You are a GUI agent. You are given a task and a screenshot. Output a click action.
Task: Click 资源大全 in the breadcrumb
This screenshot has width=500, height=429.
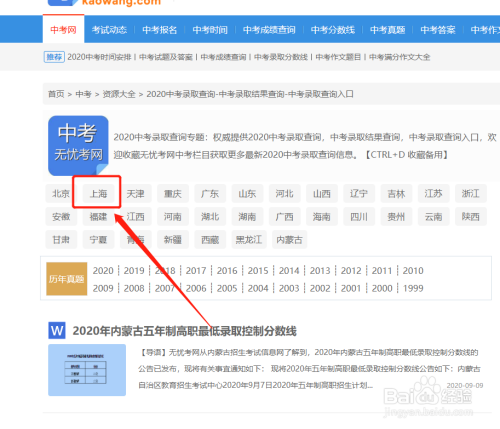click(x=119, y=94)
